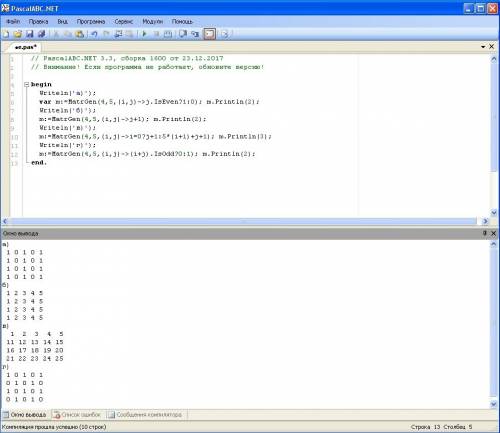Click the Save All toolbar icon

click(x=41, y=34)
